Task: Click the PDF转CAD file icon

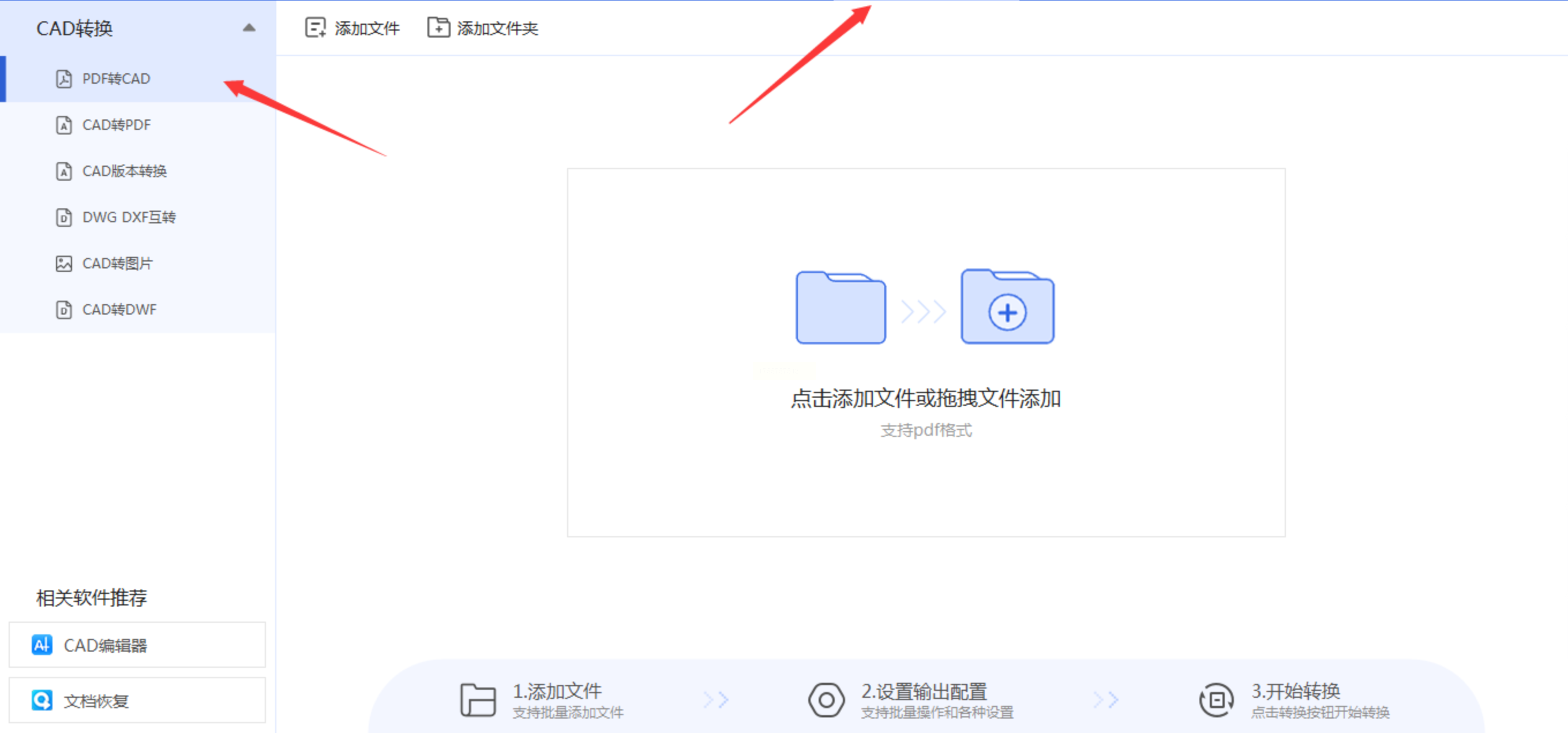Action: 64,78
